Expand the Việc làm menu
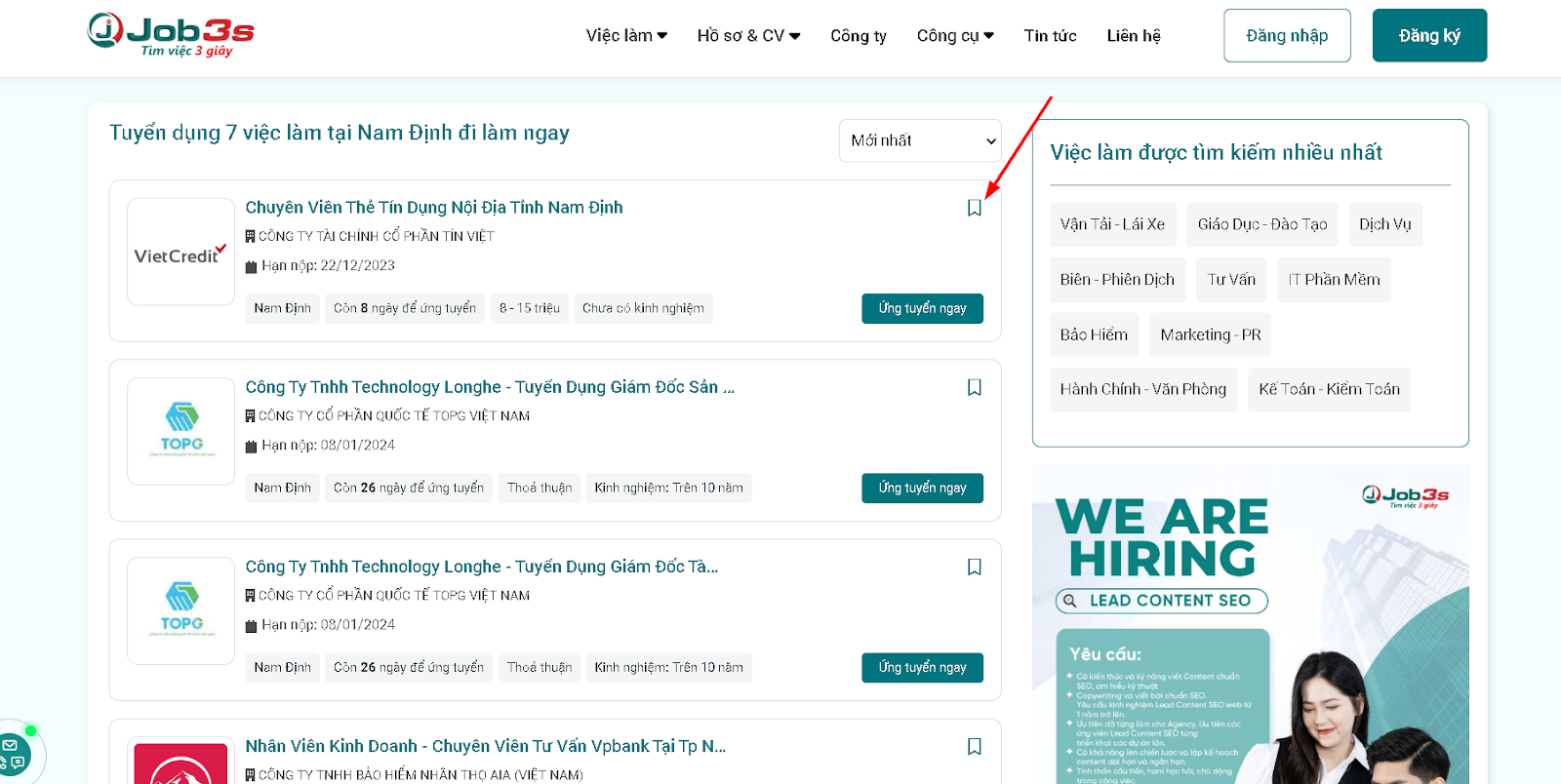The image size is (1561, 784). coord(626,35)
